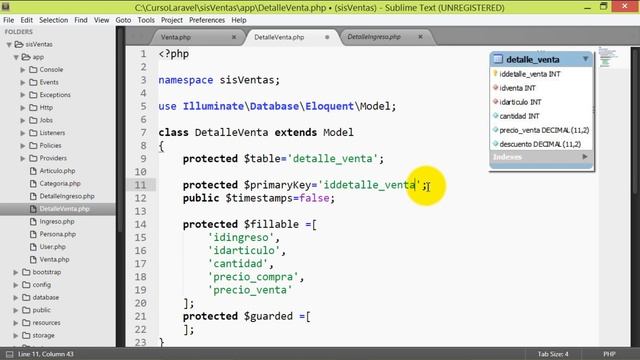Click the Persona.php file icon

pyautogui.click(x=33, y=234)
